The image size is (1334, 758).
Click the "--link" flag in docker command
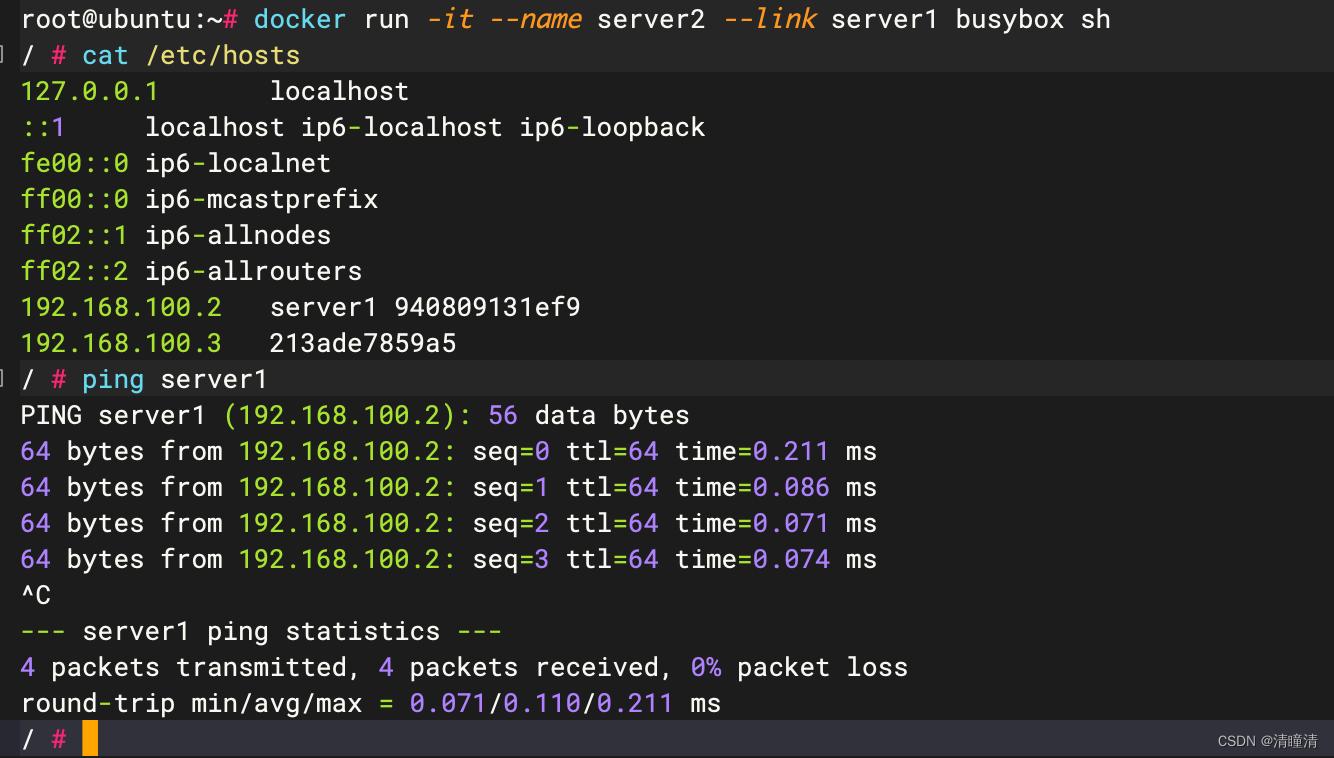coord(769,19)
